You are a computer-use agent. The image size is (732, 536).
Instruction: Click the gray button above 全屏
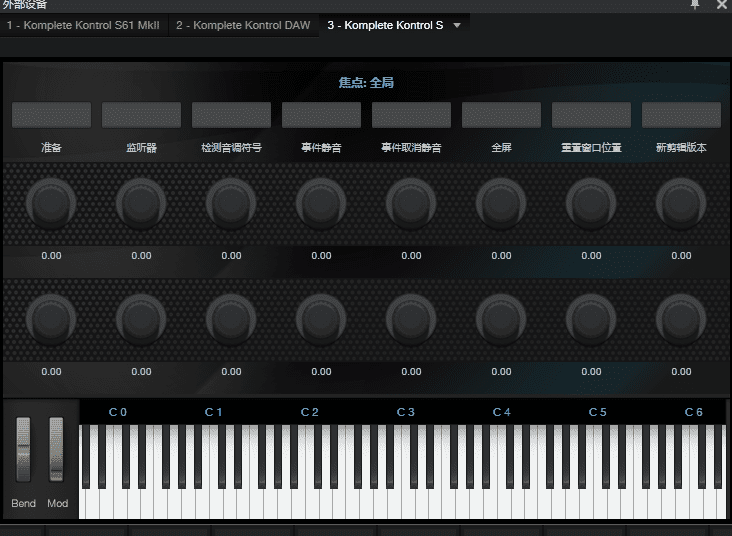tap(501, 115)
